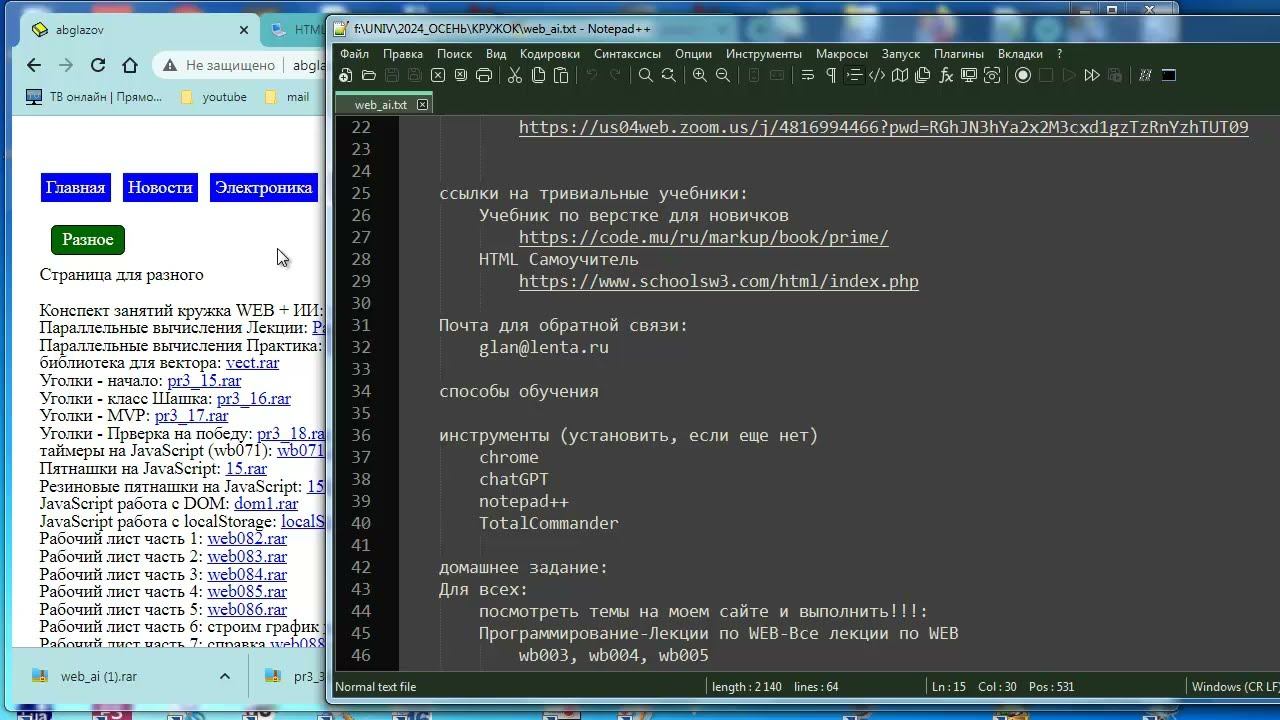The height and width of the screenshot is (720, 1280).
Task: Zoom out on the editor text
Action: [723, 75]
